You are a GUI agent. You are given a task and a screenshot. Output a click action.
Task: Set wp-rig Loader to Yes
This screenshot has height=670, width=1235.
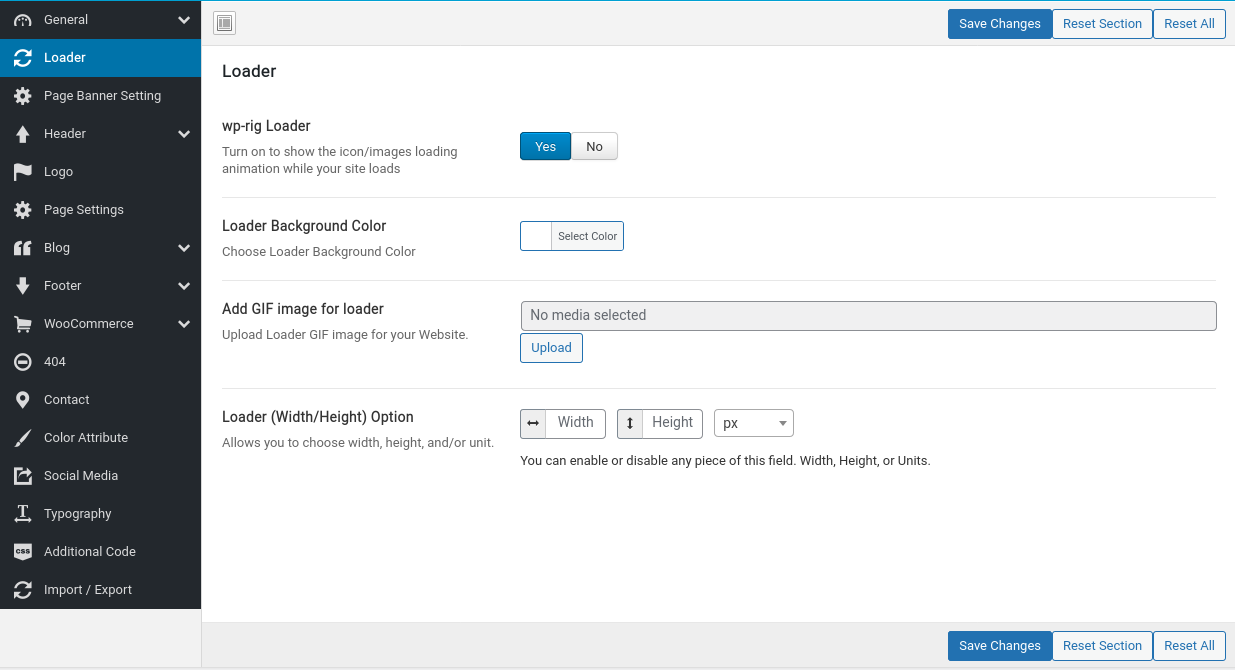(545, 146)
